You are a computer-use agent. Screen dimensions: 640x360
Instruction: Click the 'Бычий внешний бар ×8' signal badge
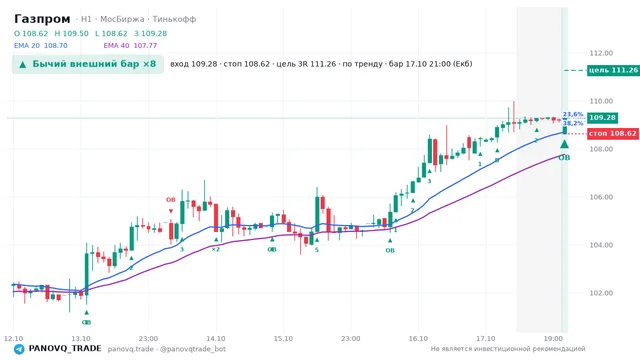tap(88, 64)
